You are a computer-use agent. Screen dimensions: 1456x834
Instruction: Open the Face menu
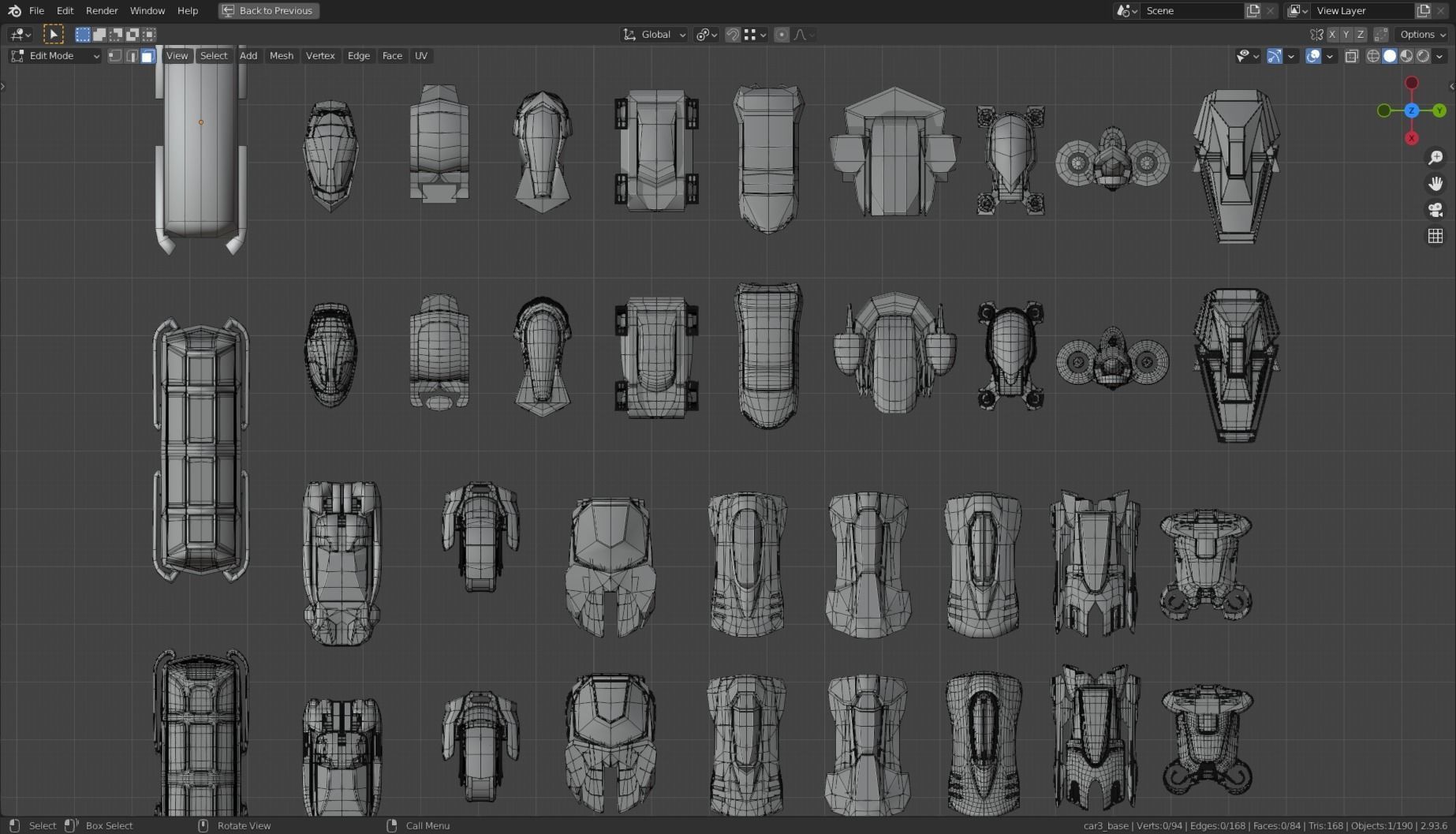[392, 56]
